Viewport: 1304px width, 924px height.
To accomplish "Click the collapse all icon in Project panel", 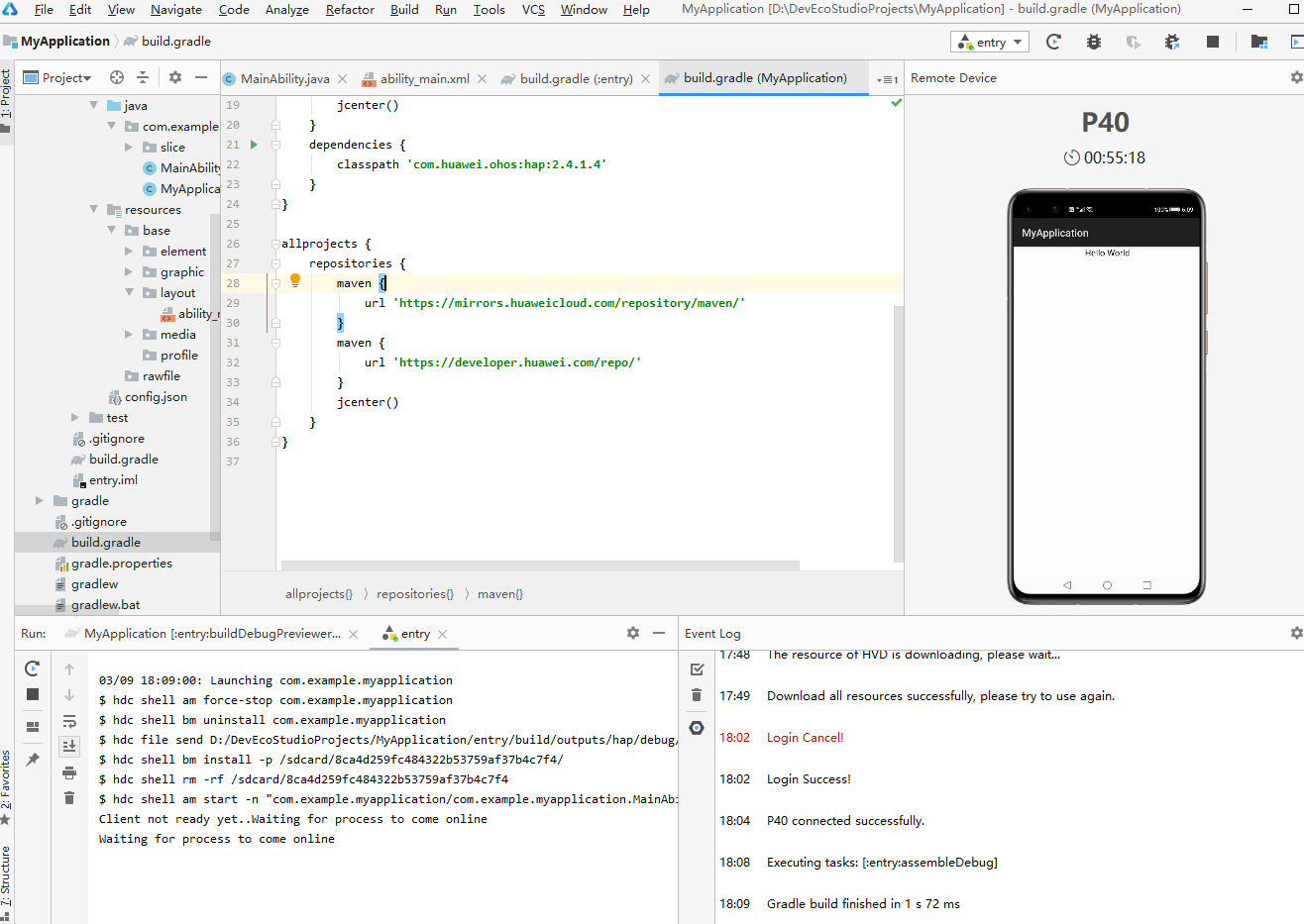I will coord(143,77).
